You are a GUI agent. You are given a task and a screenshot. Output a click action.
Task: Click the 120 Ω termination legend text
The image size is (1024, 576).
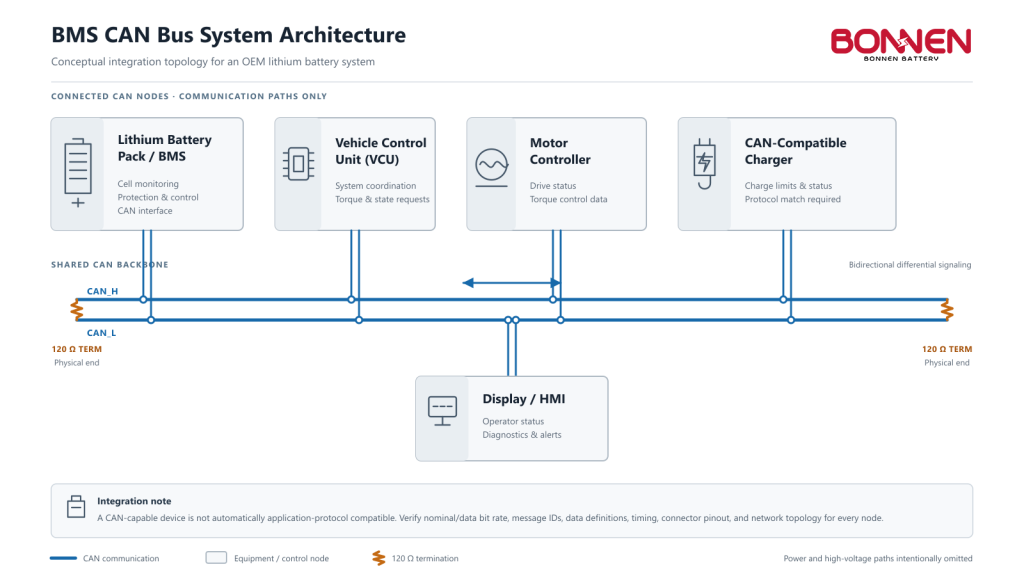pos(425,558)
